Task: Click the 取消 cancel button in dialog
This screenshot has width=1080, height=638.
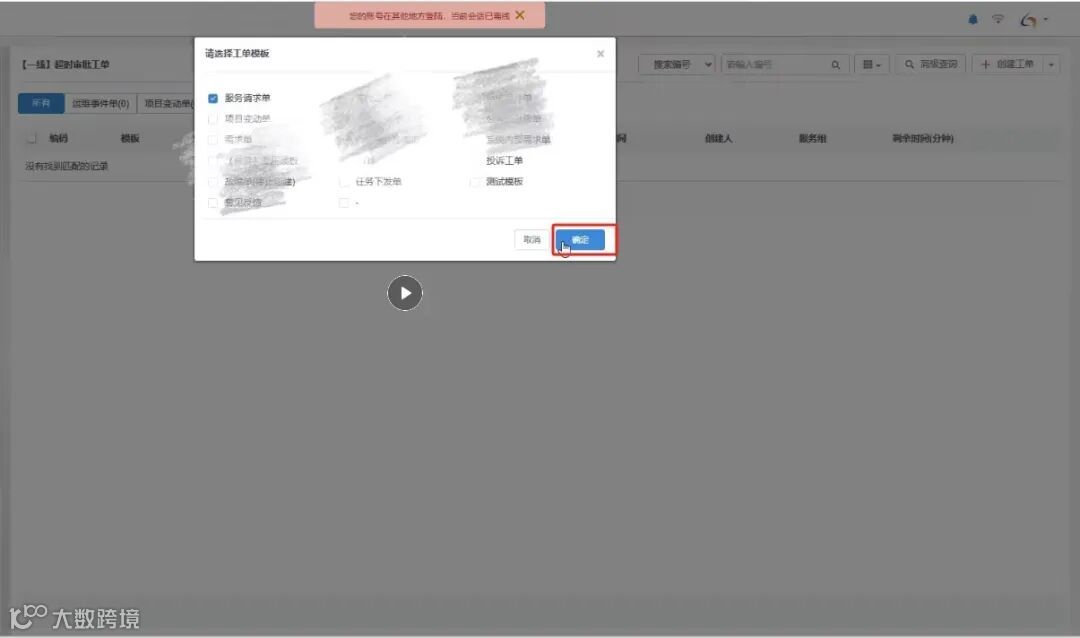Action: [532, 240]
